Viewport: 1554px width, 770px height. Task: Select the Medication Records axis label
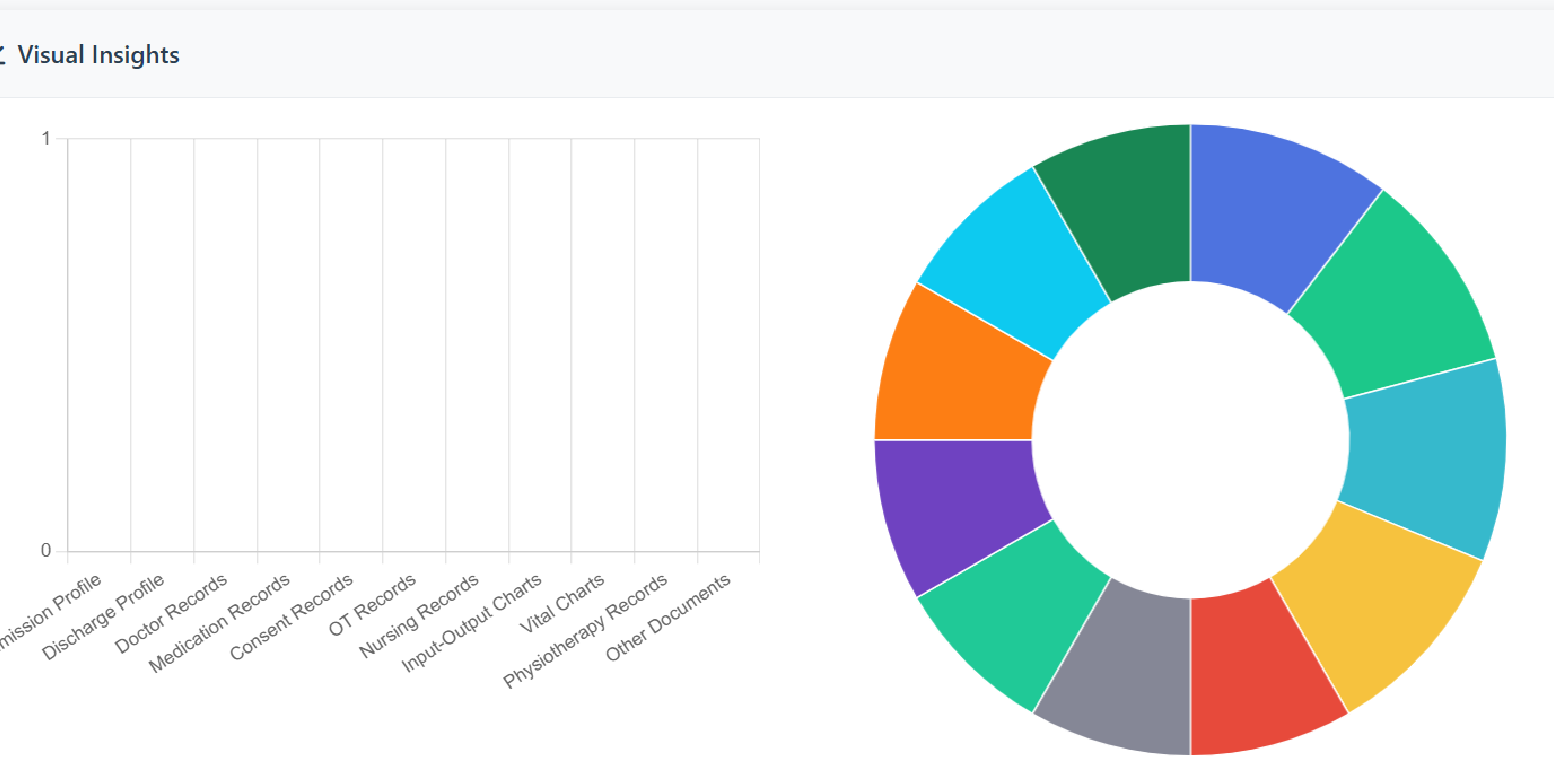pyautogui.click(x=220, y=623)
